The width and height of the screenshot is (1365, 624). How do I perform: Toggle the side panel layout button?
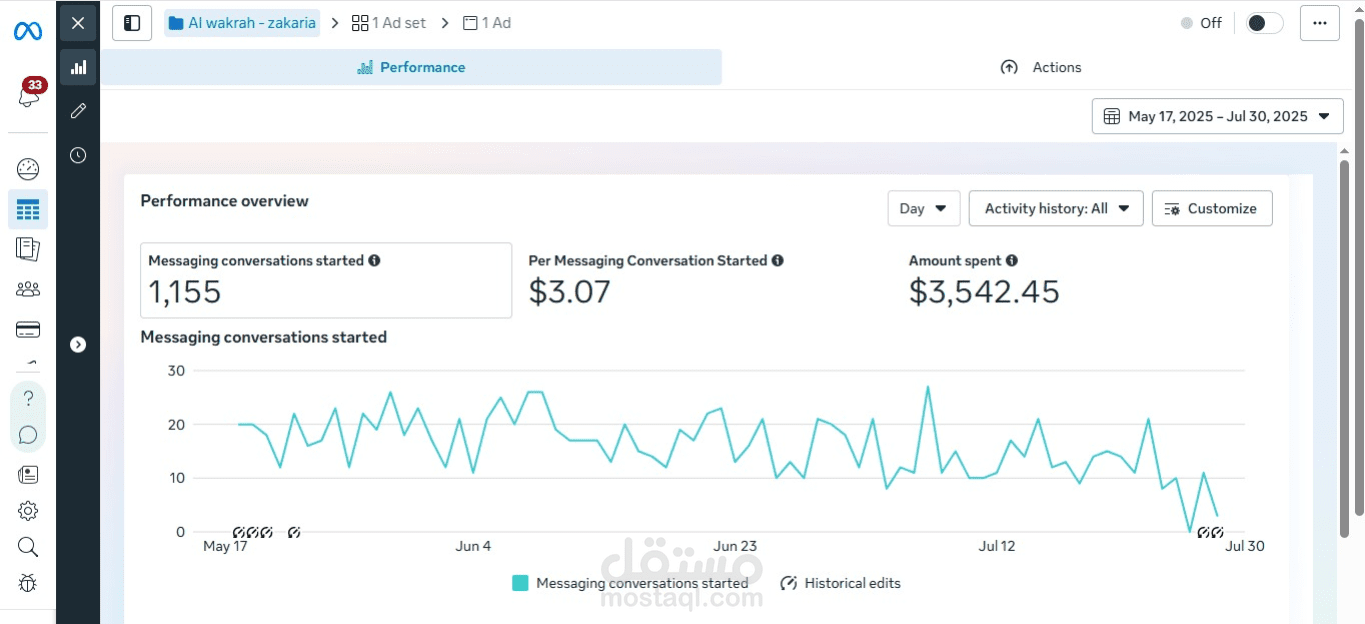tap(132, 23)
